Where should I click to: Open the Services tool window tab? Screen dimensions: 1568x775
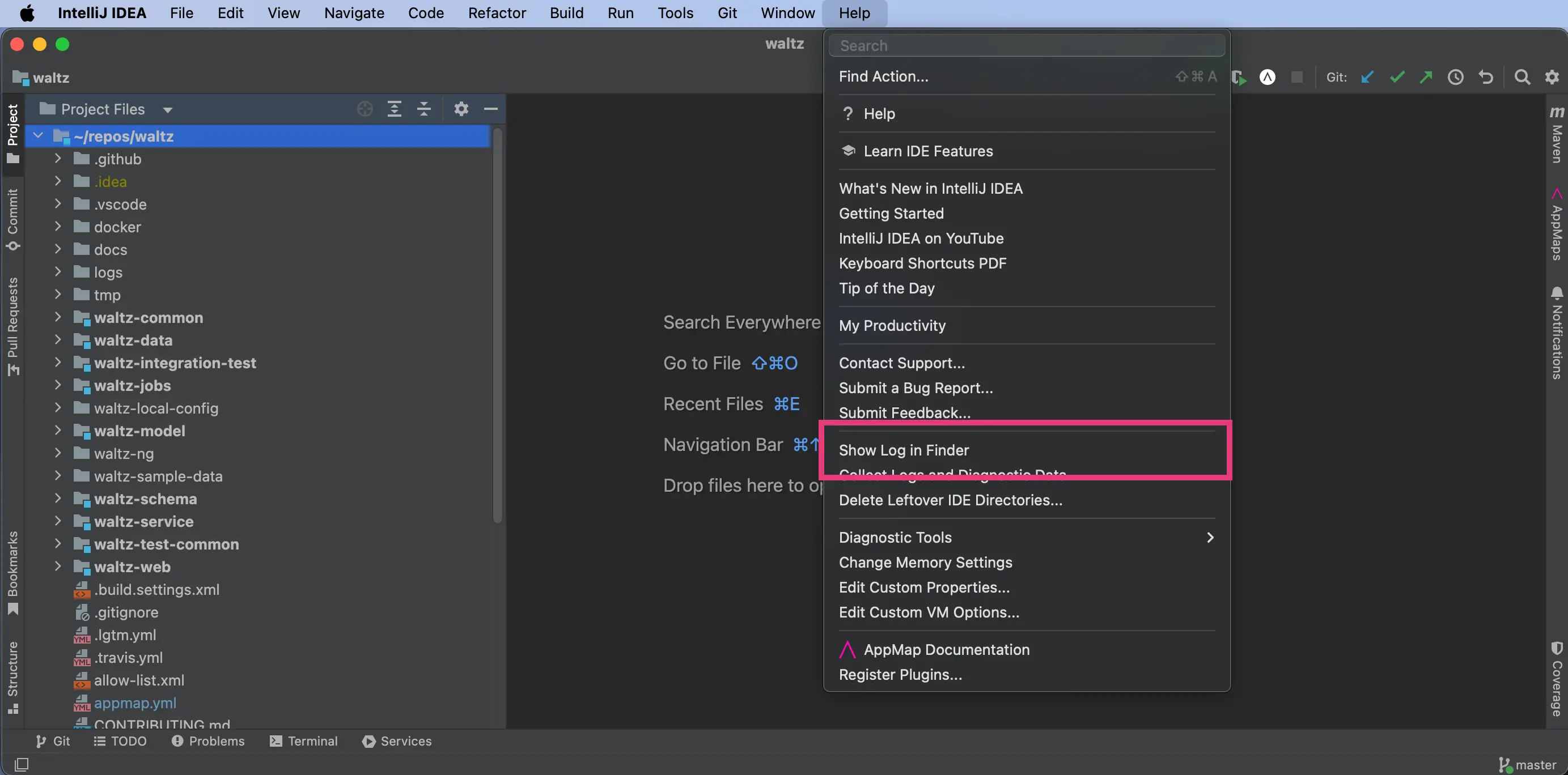coord(397,741)
